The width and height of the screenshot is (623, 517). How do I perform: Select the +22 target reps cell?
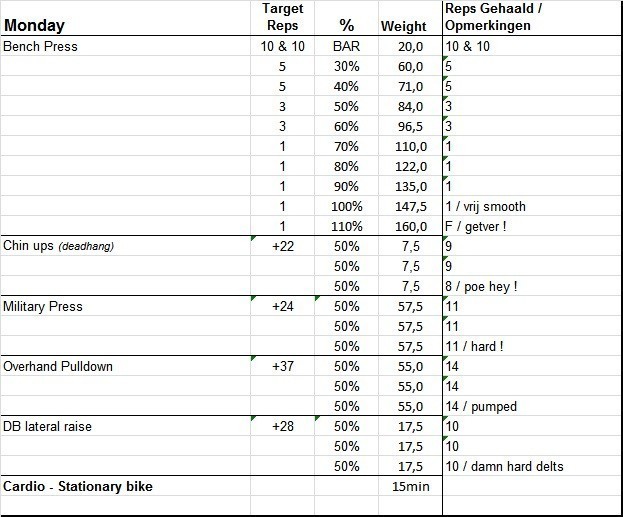click(283, 246)
